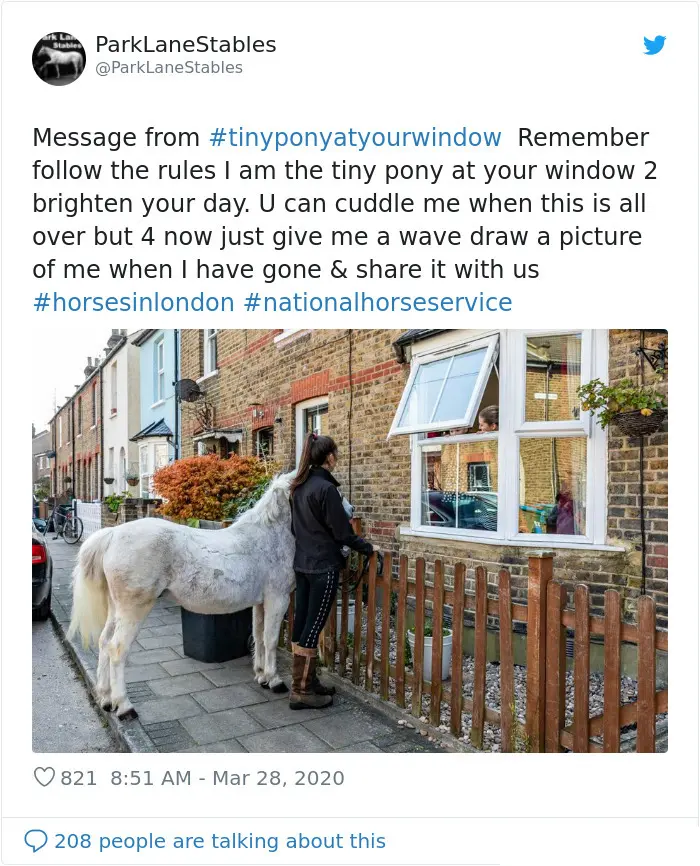
Task: Click the reply speech bubble icon
Action: (x=36, y=841)
